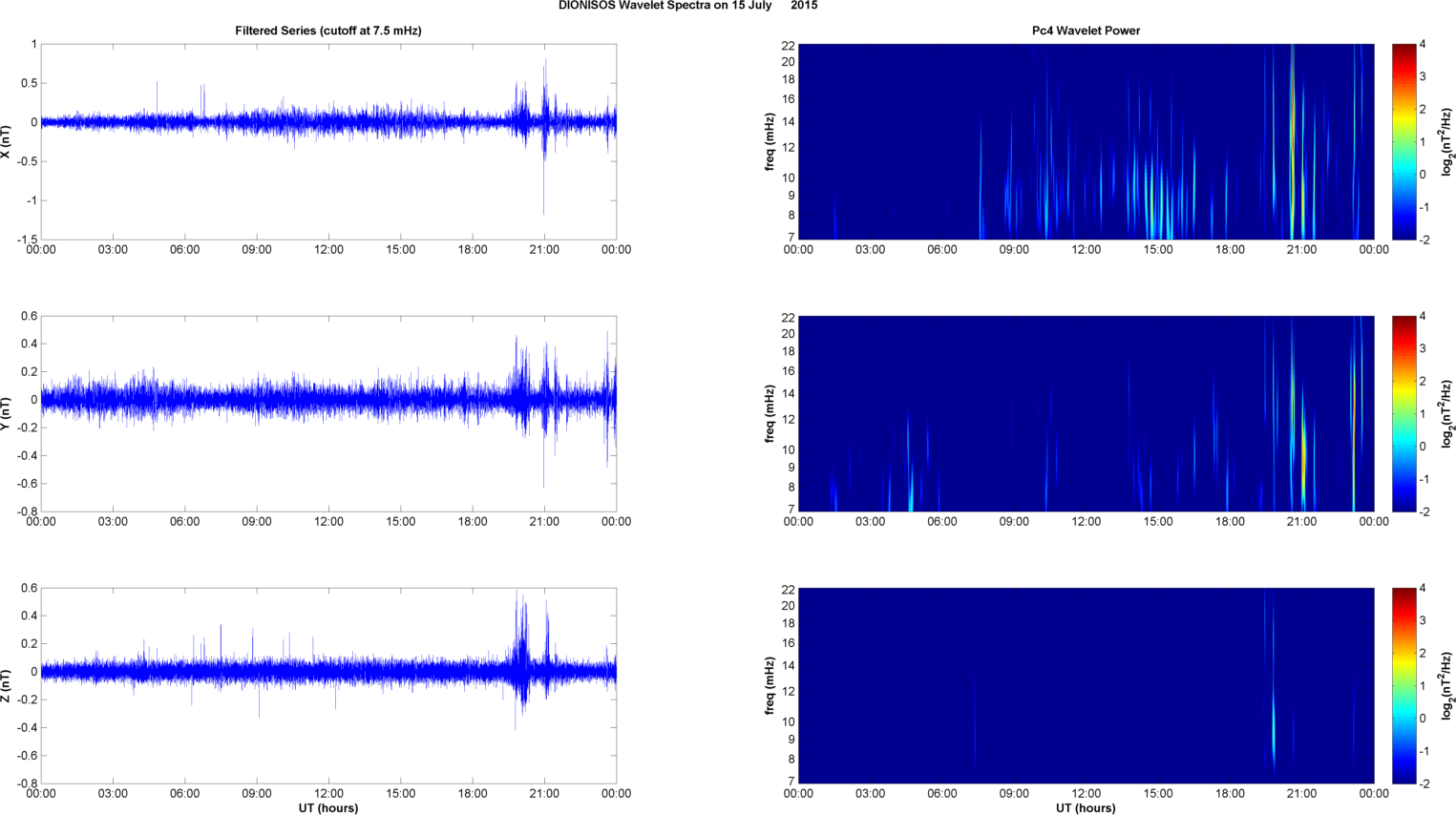This screenshot has height=815, width=1456.
Task: Click the cyan peak near 19:45 in the bottom spectrogram
Action: 1273,730
